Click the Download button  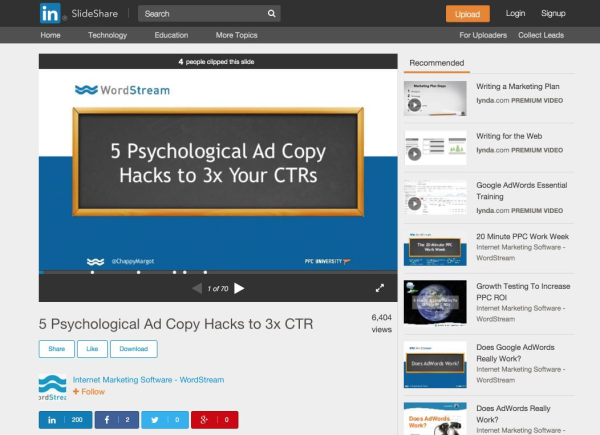134,349
